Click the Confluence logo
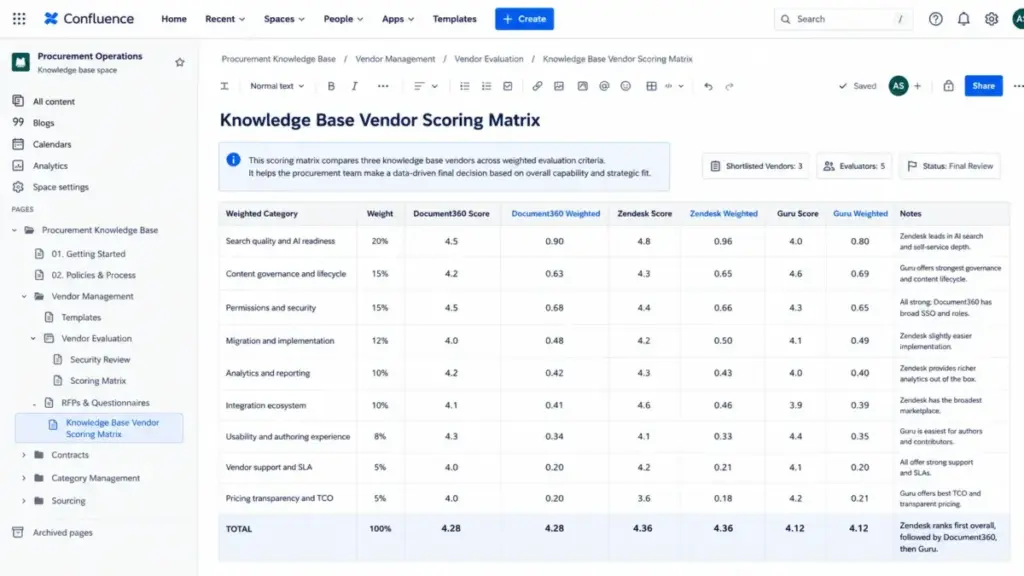 [89, 19]
